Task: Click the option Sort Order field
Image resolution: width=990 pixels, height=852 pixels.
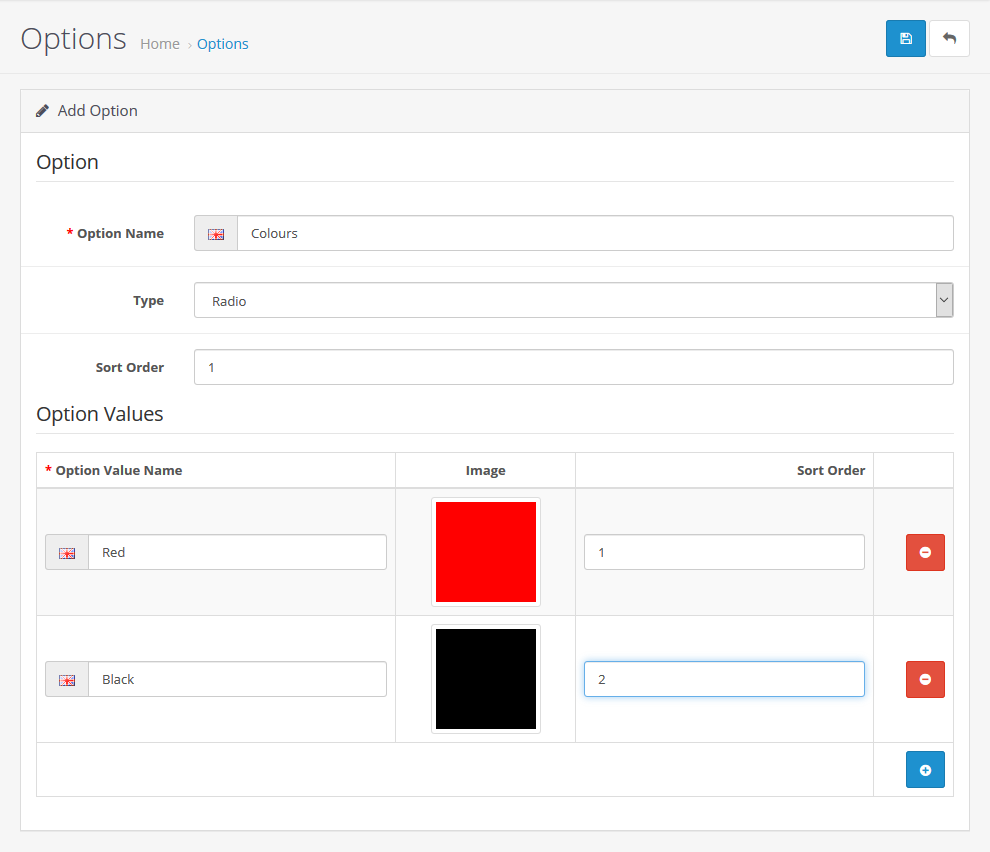Action: coord(573,367)
